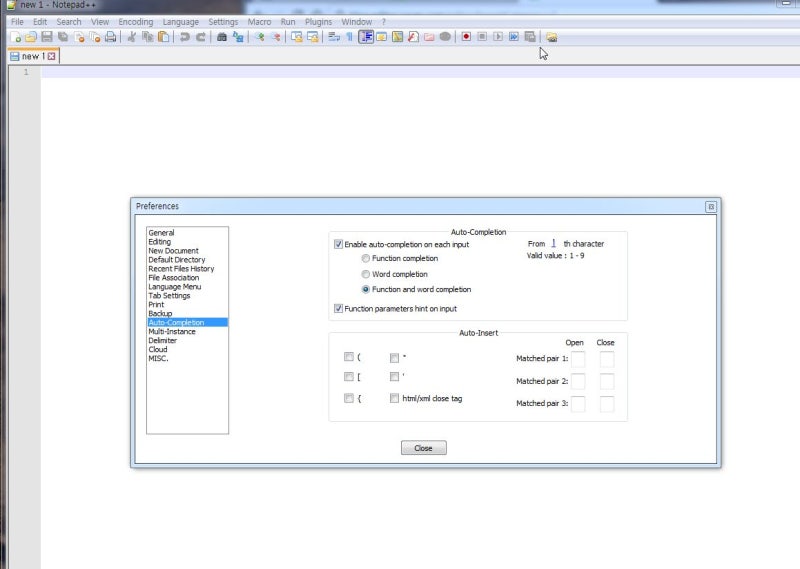Click the Save toolbar icon

(47, 37)
